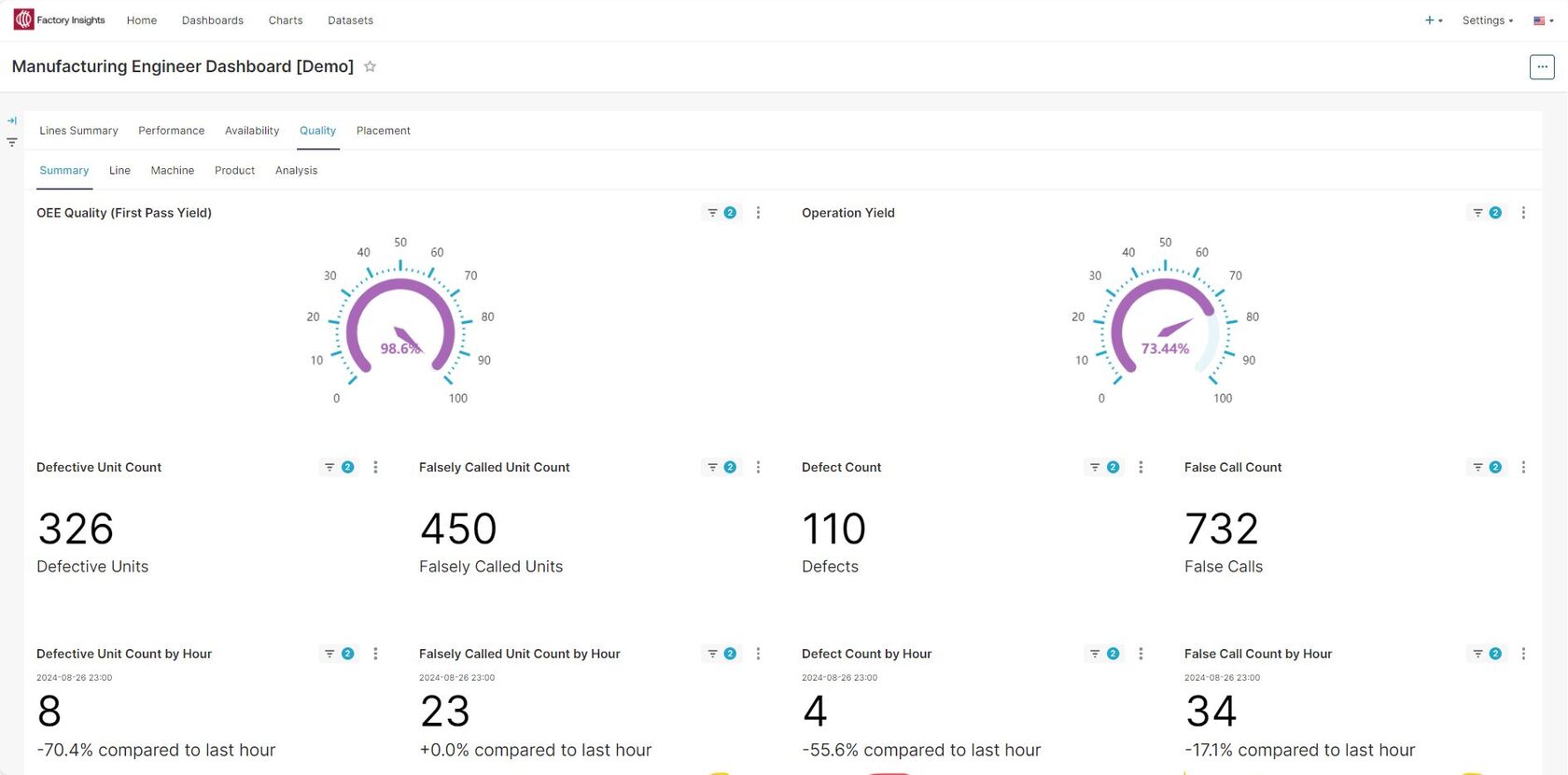Open Defective Unit Count kebab menu
This screenshot has width=1568, height=775.
coord(375,467)
